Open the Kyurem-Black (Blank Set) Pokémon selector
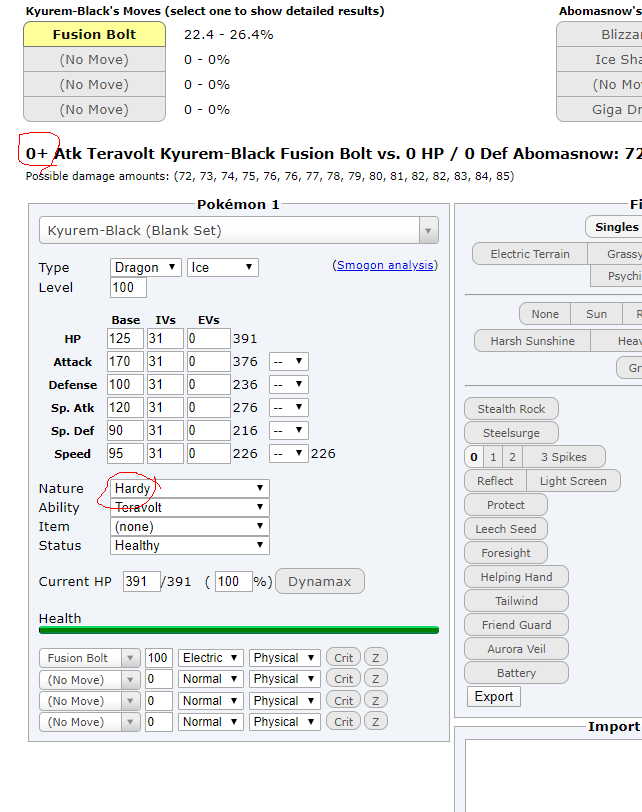 click(238, 230)
